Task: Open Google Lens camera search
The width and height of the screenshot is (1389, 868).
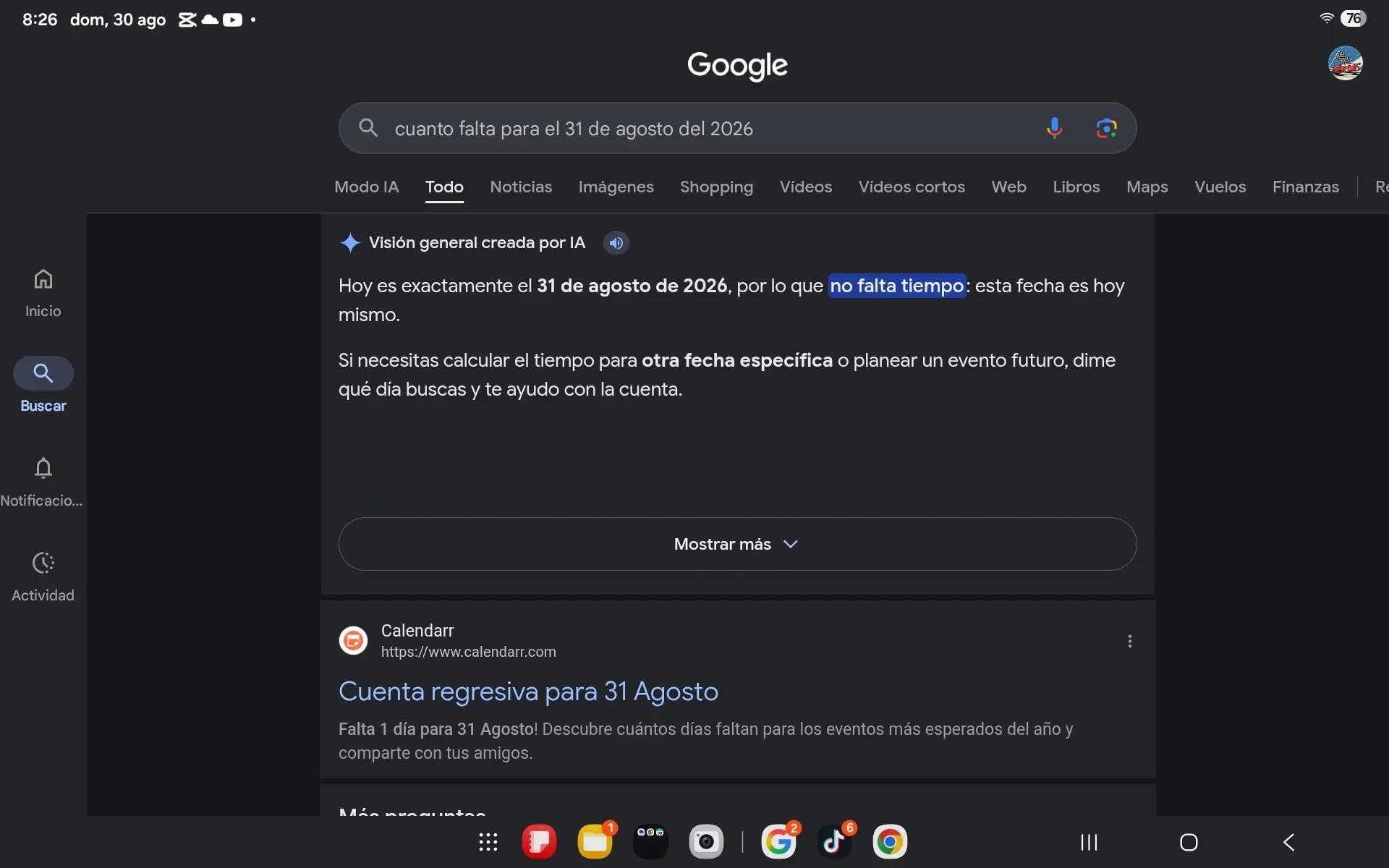Action: tap(1106, 128)
